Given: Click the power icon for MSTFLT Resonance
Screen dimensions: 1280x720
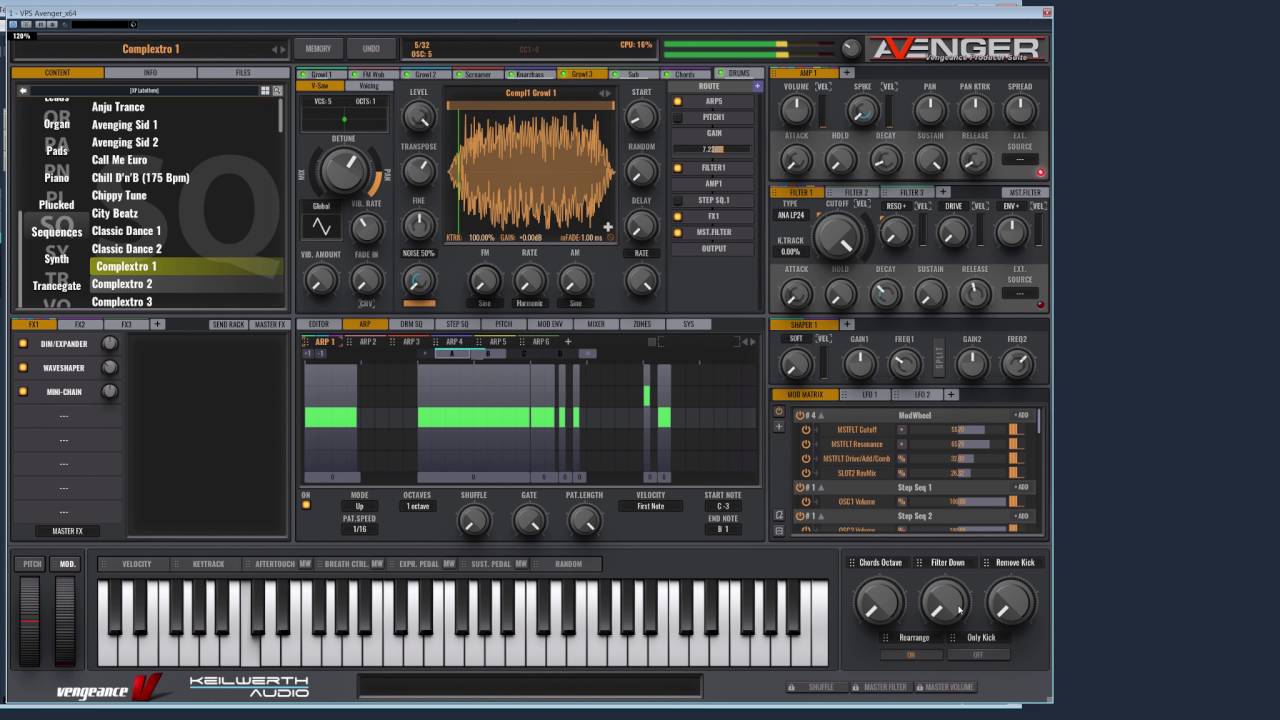Looking at the screenshot, I should (805, 444).
